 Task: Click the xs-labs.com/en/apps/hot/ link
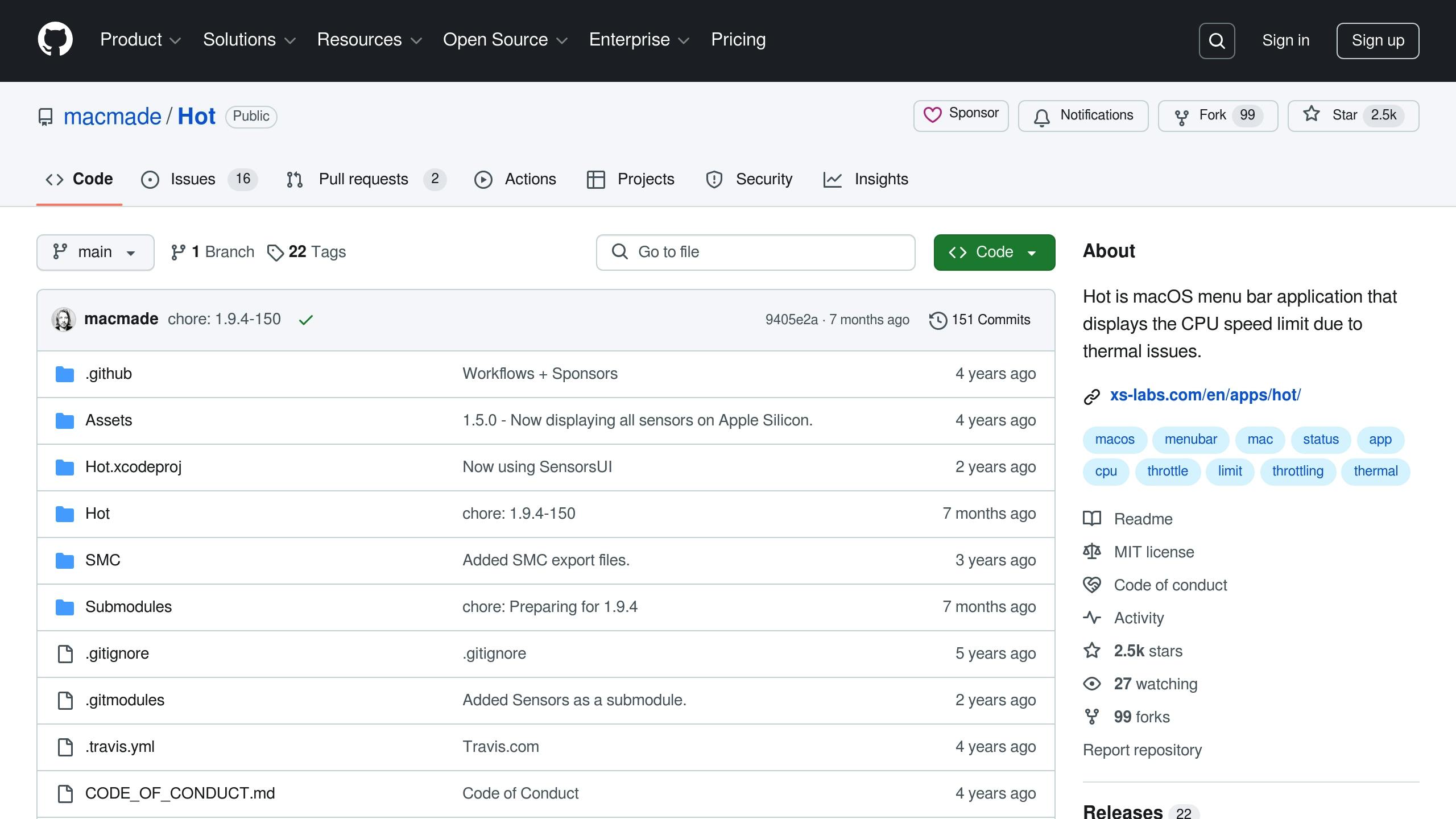[x=1205, y=395]
